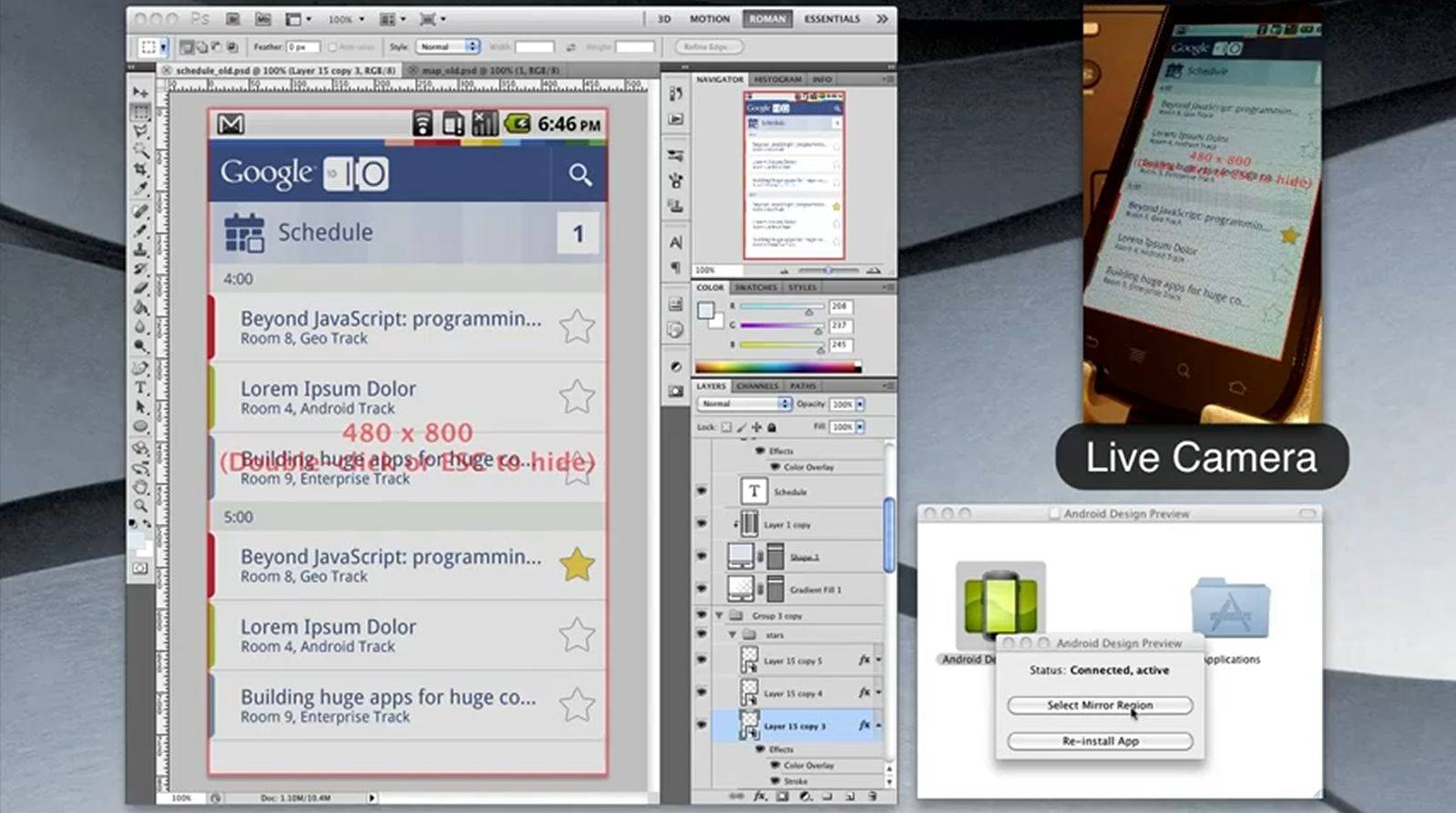This screenshot has width=1456, height=813.
Task: Hide the Gradient Fill 1 layer
Action: pos(702,589)
